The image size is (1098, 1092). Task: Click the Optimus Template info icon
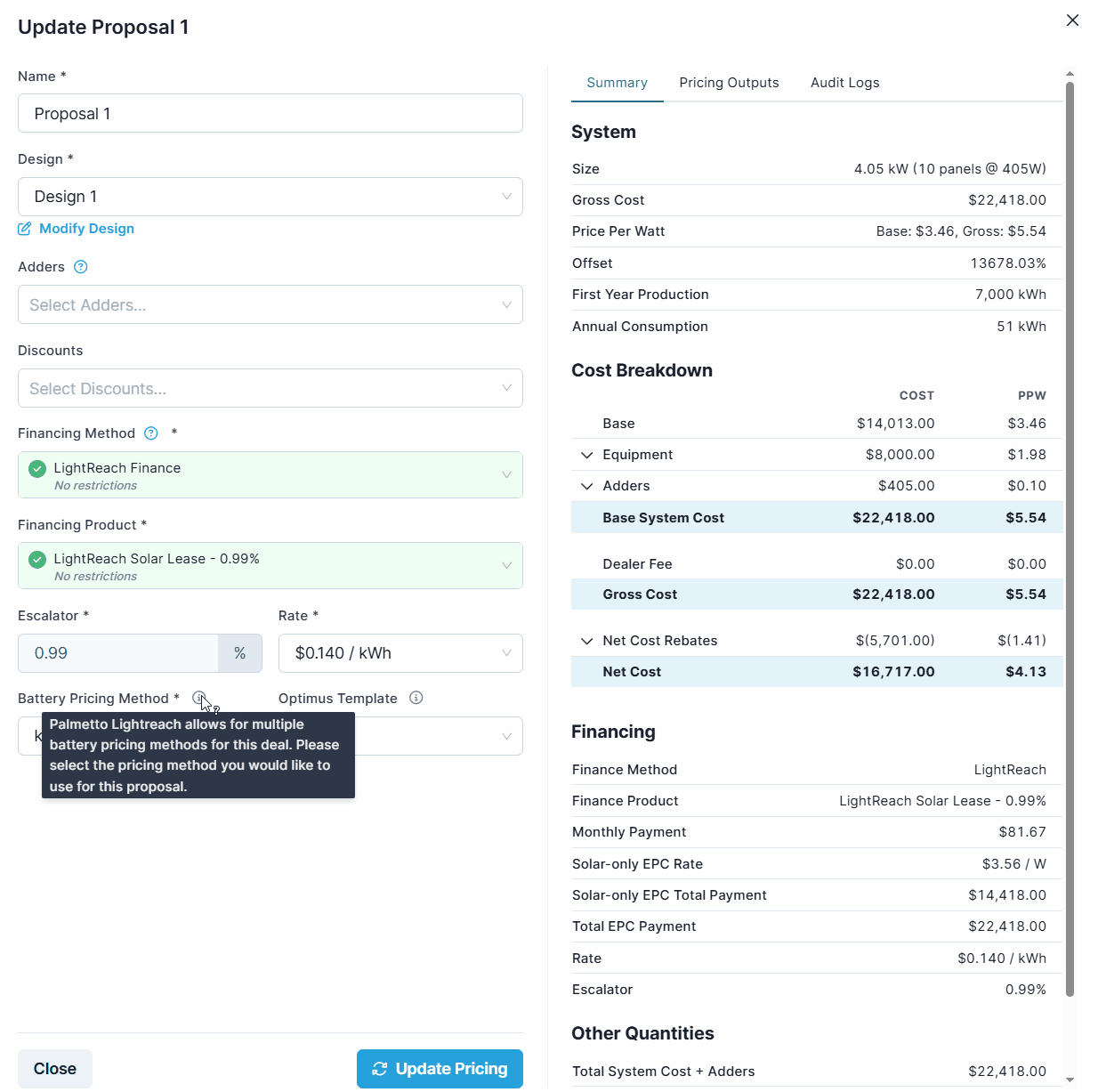416,698
